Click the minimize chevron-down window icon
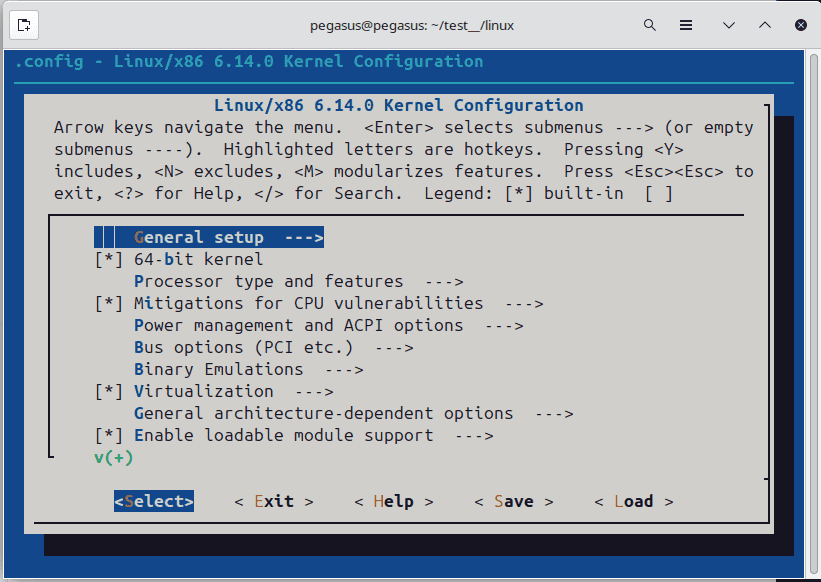The width and height of the screenshot is (821, 582). 729,25
